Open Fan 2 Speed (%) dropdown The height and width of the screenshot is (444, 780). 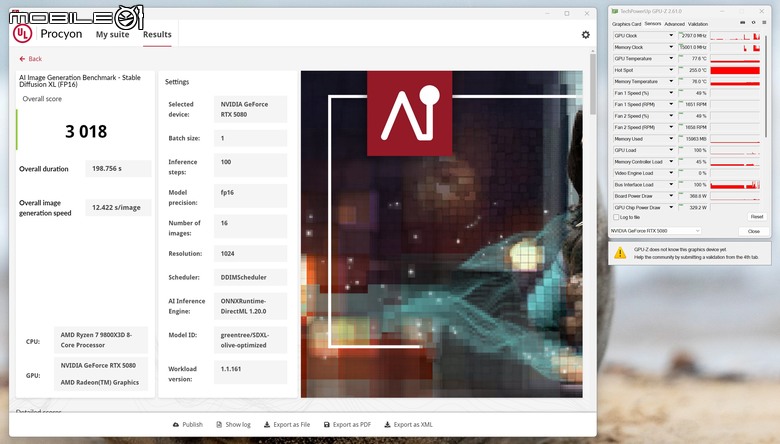point(671,116)
